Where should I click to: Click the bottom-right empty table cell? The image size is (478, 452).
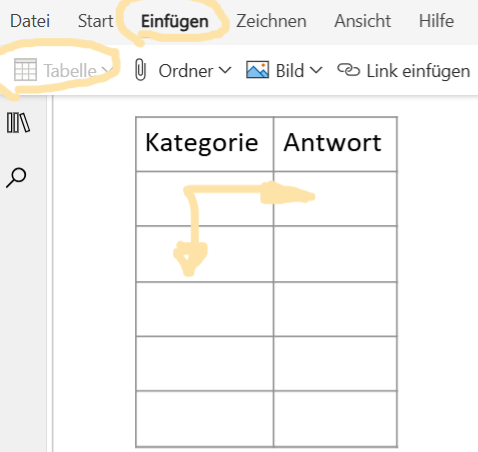(335, 418)
